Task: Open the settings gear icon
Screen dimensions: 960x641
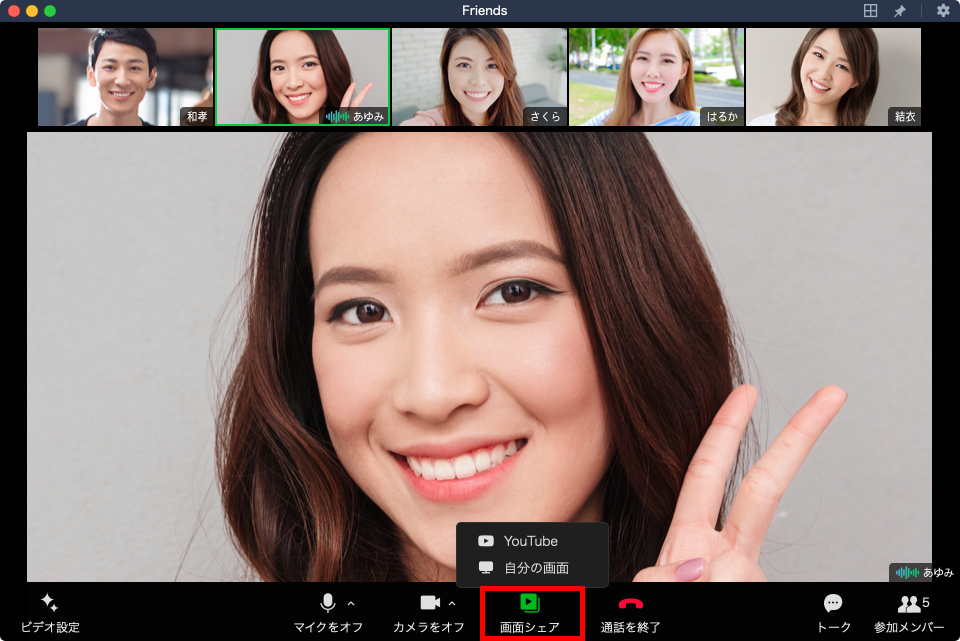Action: [943, 10]
